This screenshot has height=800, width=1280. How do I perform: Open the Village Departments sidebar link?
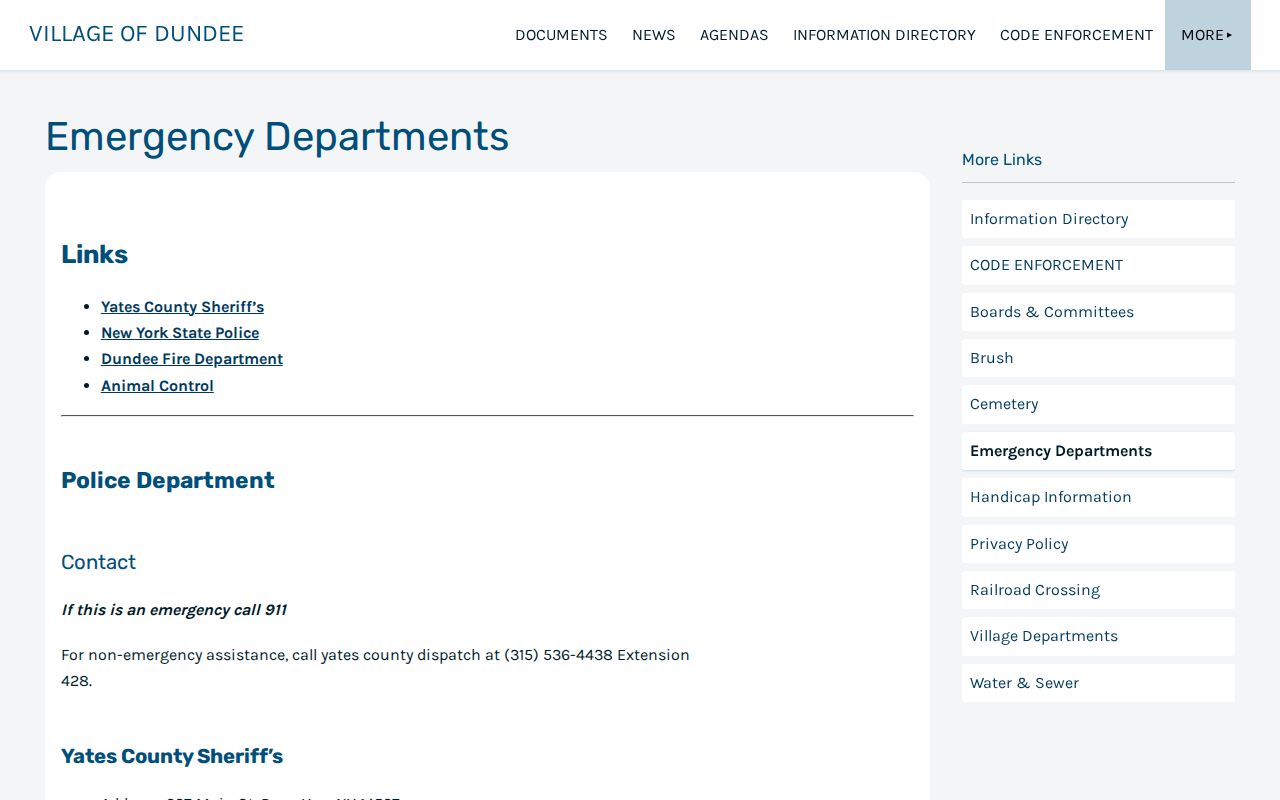tap(1098, 636)
